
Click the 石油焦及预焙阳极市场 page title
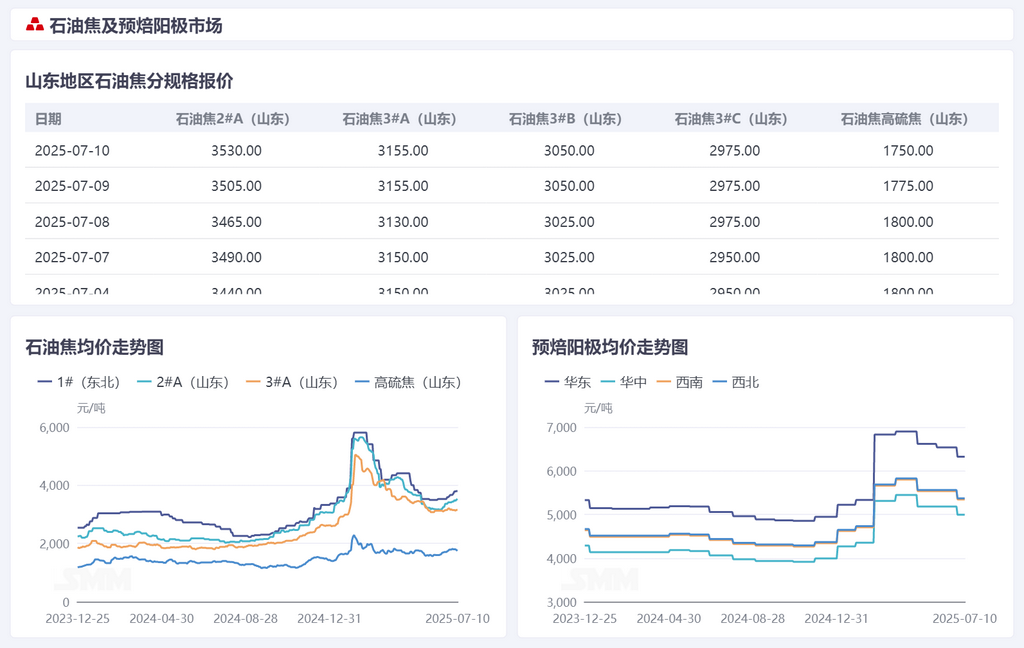coord(136,25)
